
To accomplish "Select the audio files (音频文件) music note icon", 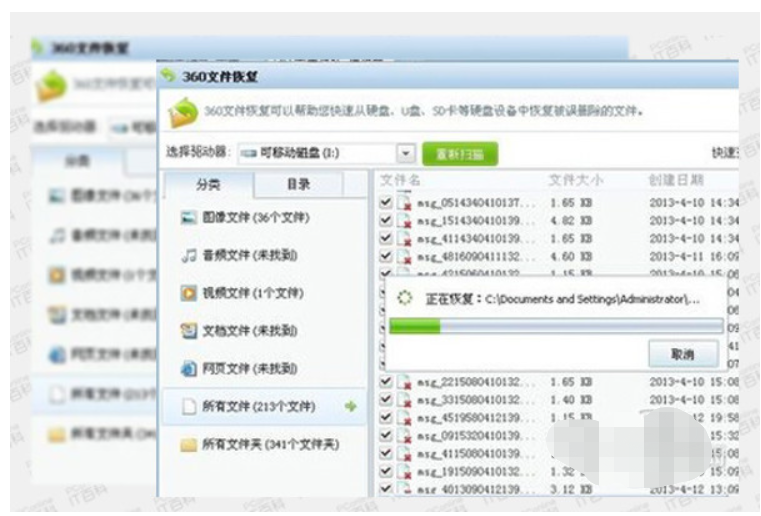I will tap(188, 255).
